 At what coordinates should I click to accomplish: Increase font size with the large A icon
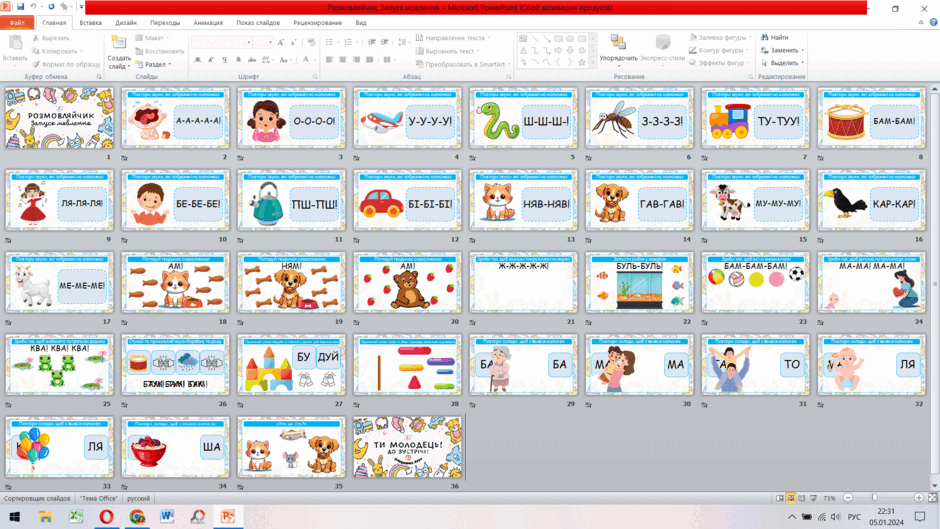[x=281, y=43]
